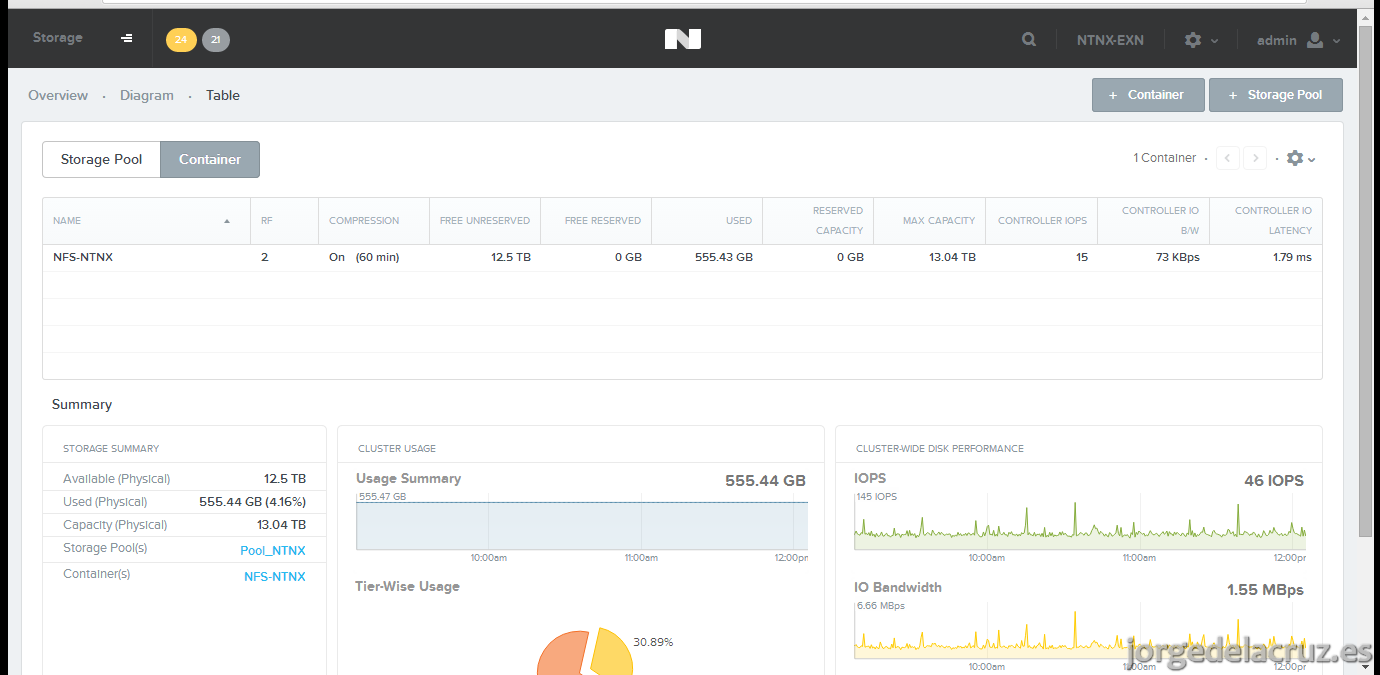This screenshot has width=1380, height=675.
Task: Select the NFS-NTNX table row
Action: pos(682,257)
